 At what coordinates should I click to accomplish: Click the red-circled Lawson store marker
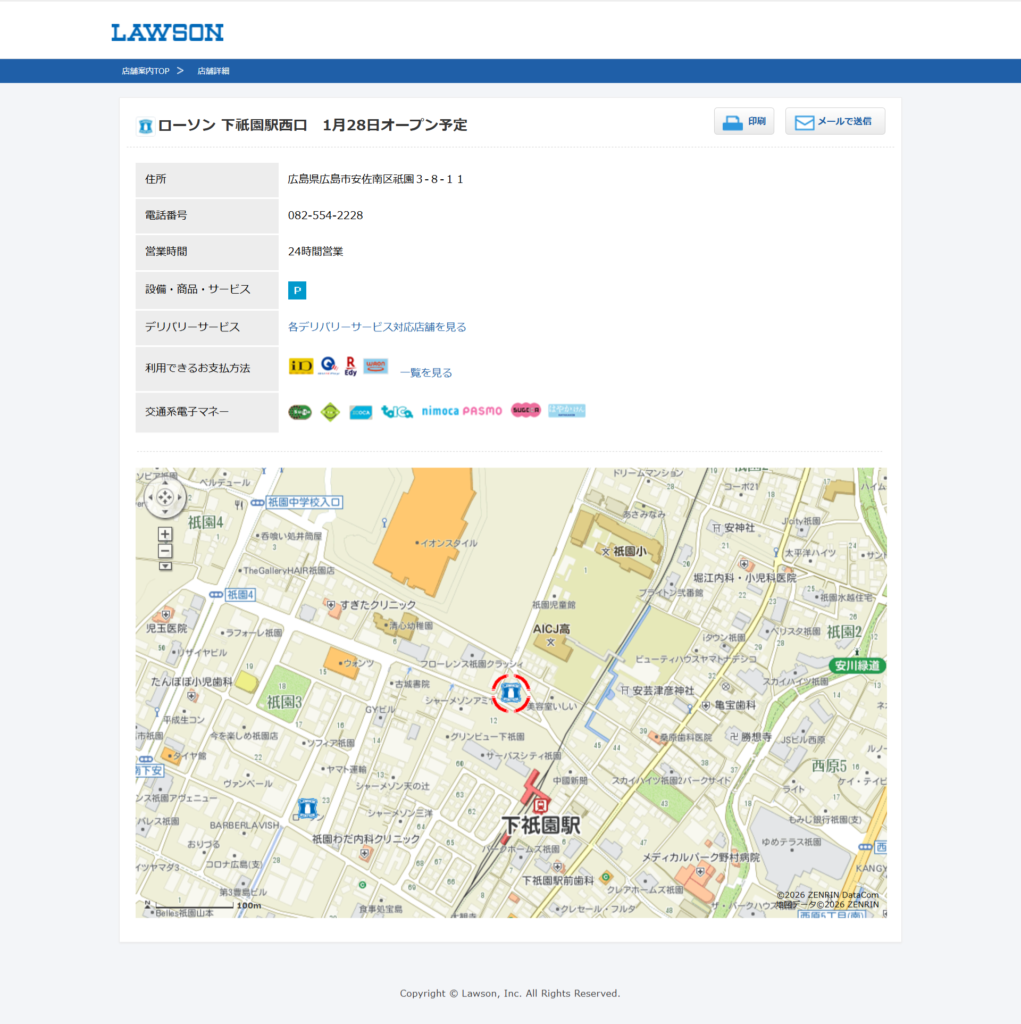[x=511, y=692]
